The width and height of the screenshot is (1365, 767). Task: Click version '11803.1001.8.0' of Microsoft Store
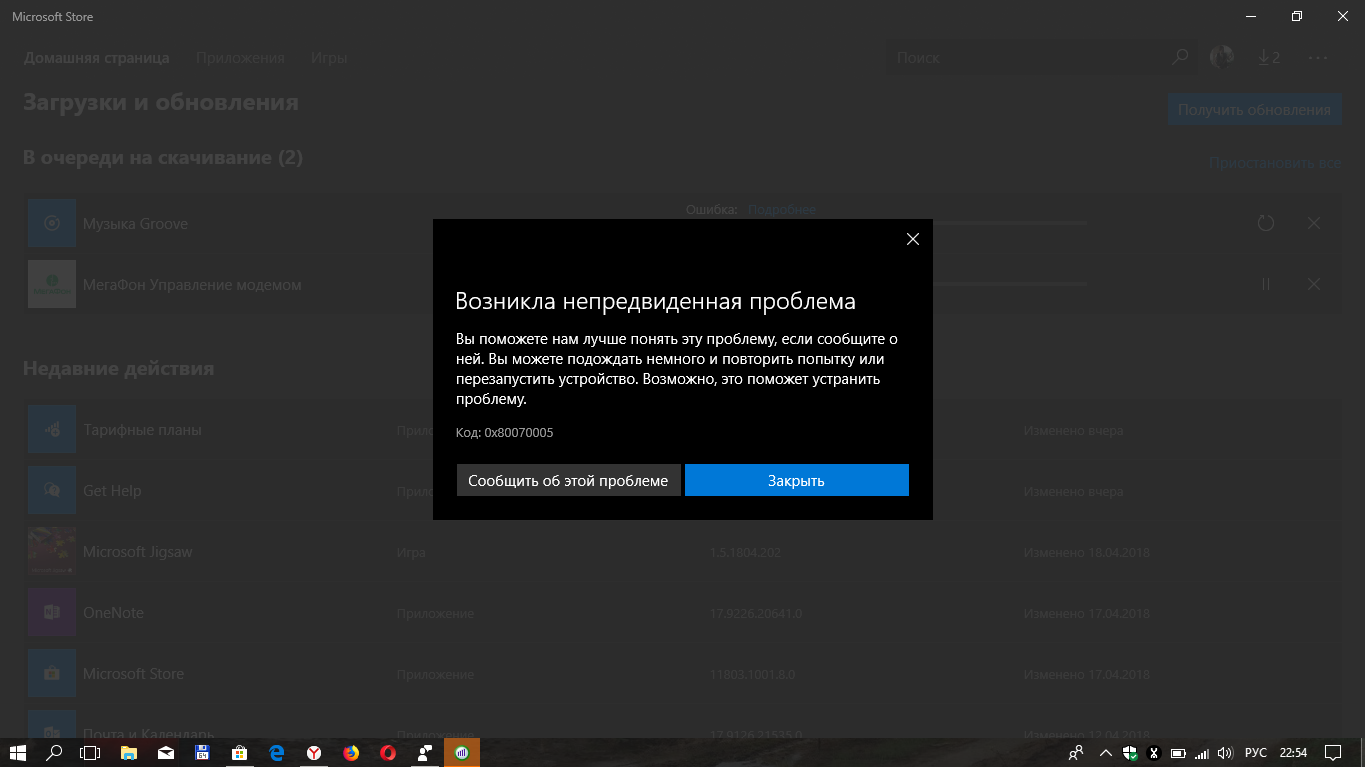(x=752, y=674)
